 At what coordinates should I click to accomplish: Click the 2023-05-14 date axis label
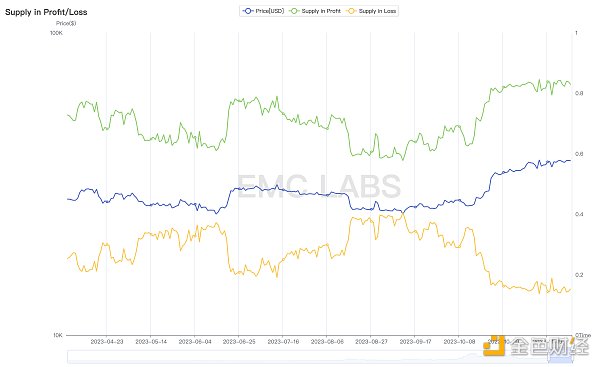point(151,341)
